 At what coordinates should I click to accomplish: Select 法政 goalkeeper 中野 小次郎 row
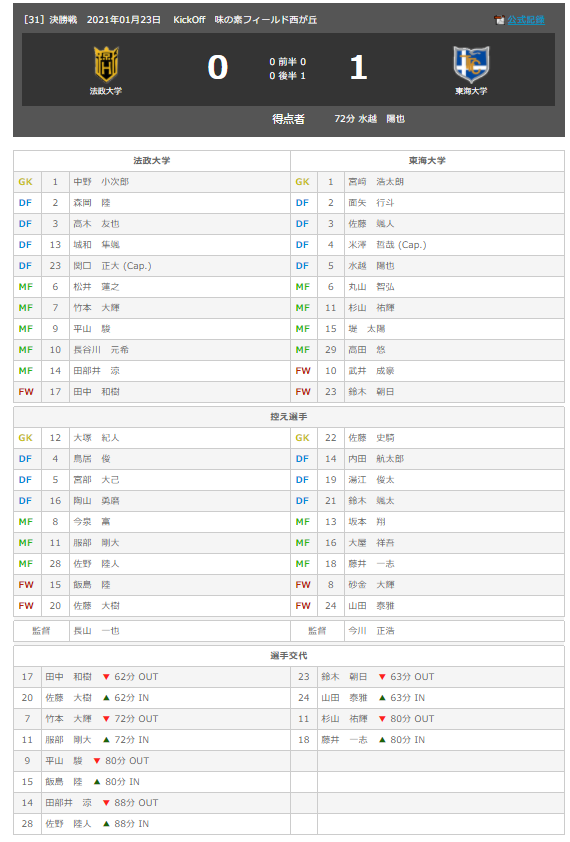152,182
